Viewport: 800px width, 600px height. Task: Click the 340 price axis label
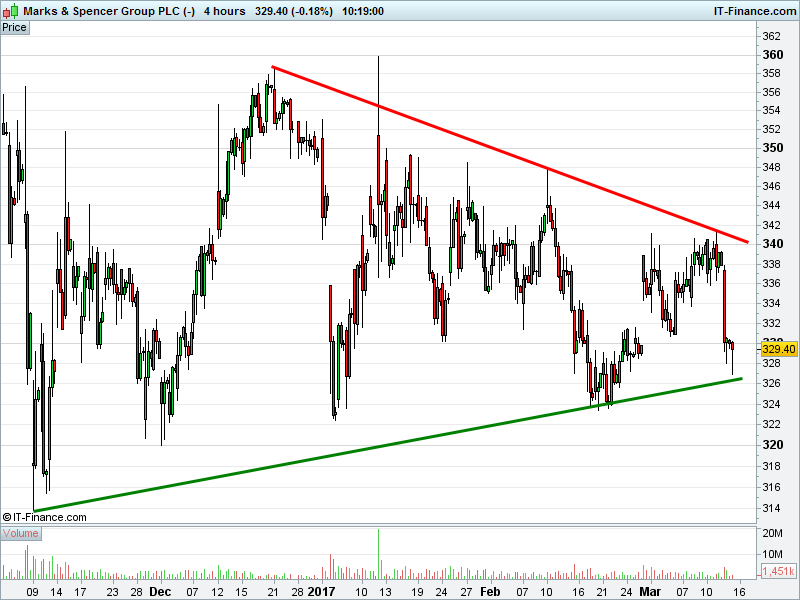(772, 244)
